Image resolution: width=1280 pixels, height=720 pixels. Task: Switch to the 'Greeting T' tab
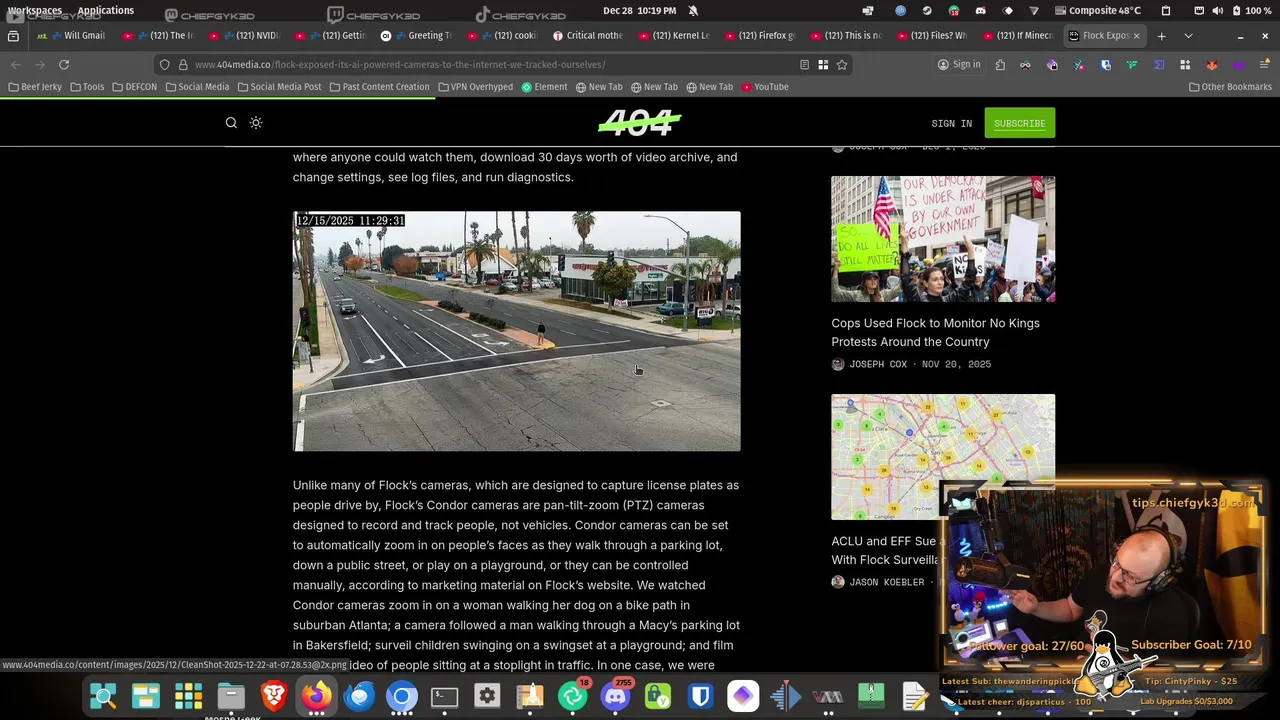coord(415,36)
